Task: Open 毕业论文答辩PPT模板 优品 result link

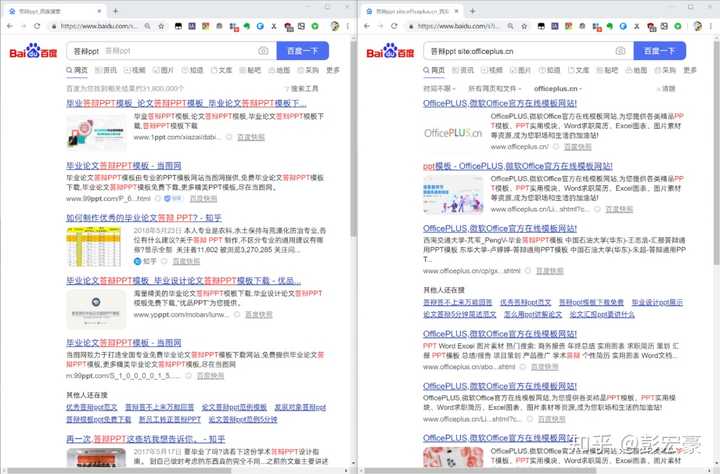Action: (x=184, y=281)
